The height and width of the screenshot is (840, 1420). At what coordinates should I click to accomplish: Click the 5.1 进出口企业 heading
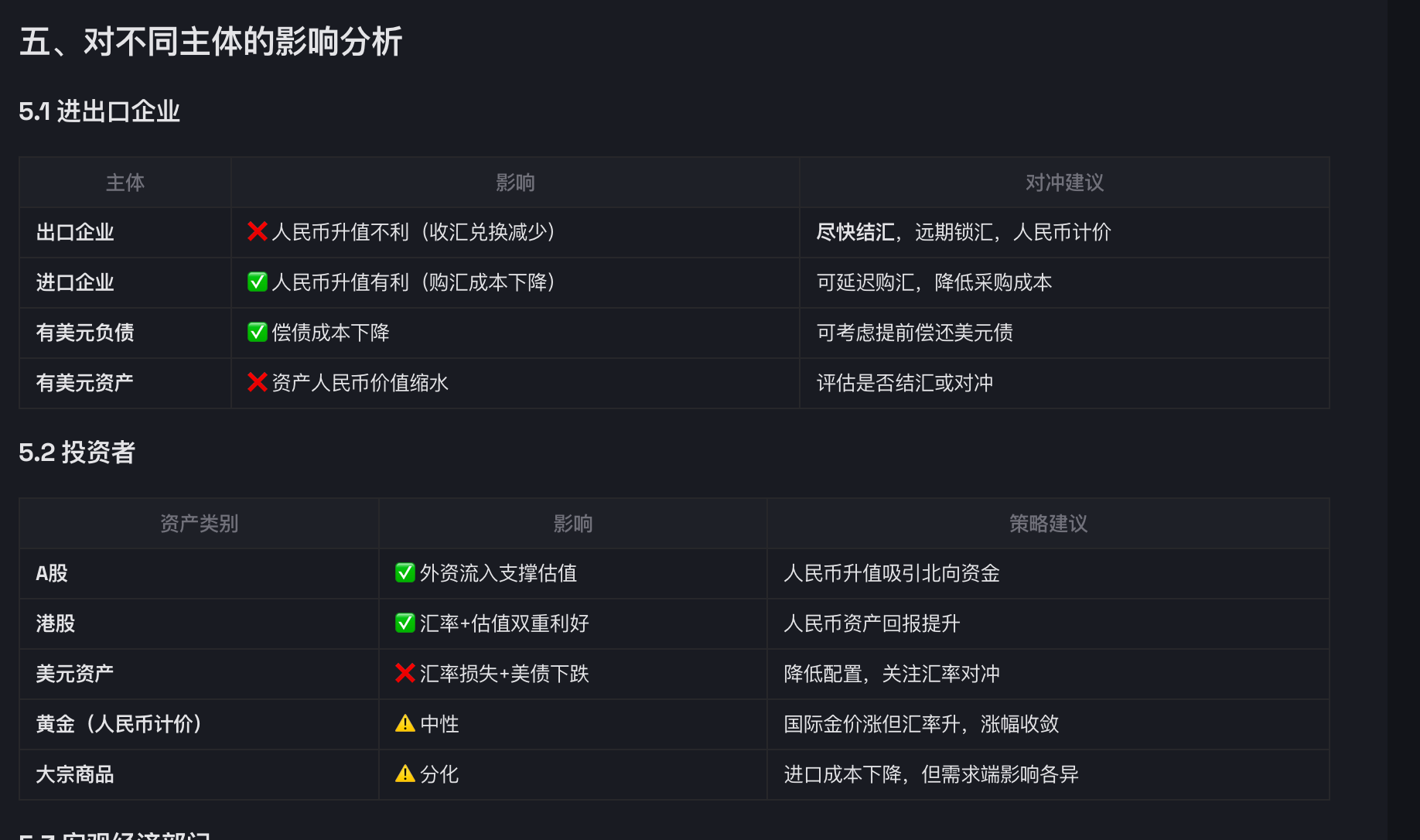pyautogui.click(x=100, y=111)
